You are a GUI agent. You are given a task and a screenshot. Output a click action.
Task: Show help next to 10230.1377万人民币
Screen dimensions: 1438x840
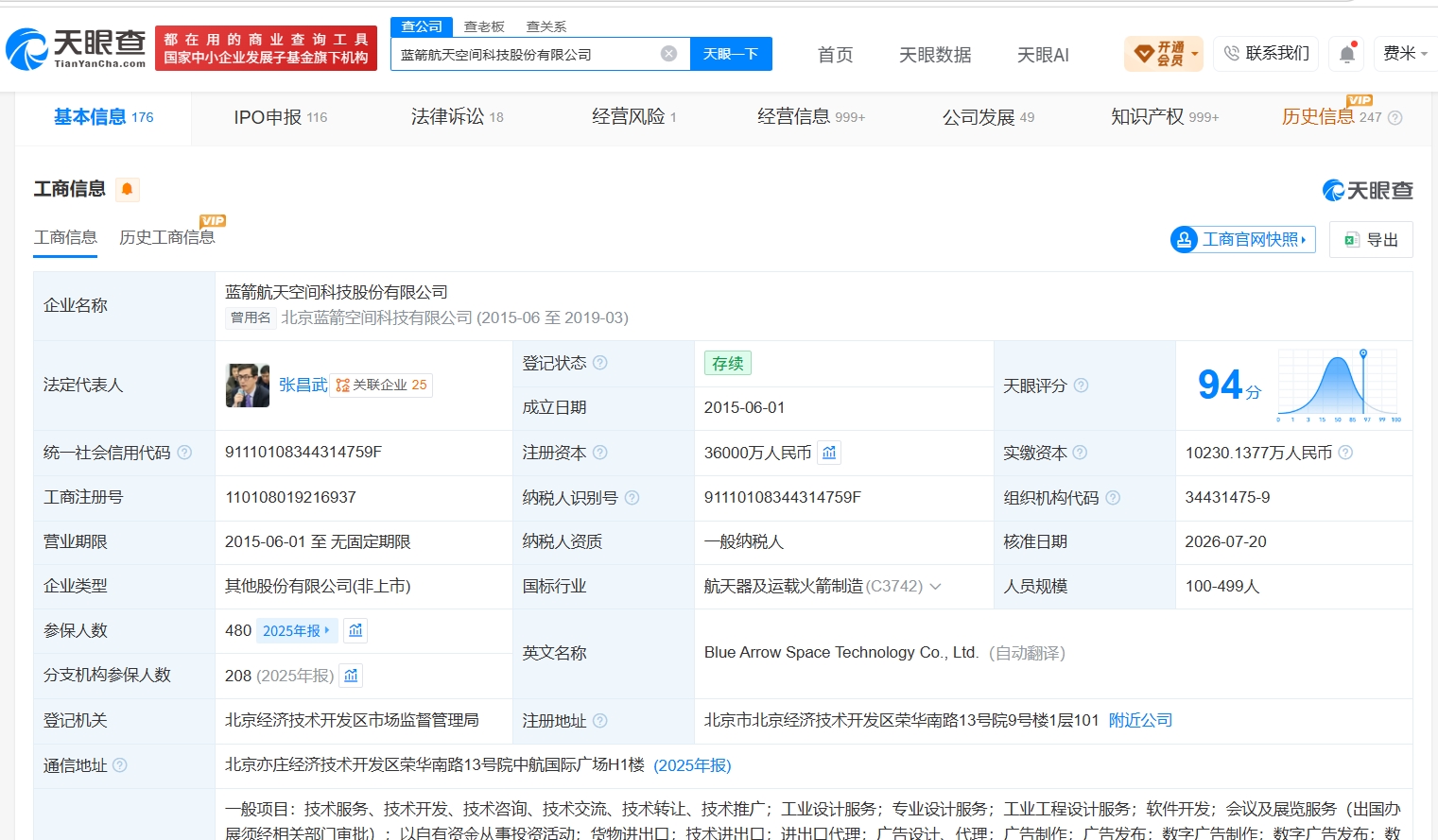(x=1345, y=453)
